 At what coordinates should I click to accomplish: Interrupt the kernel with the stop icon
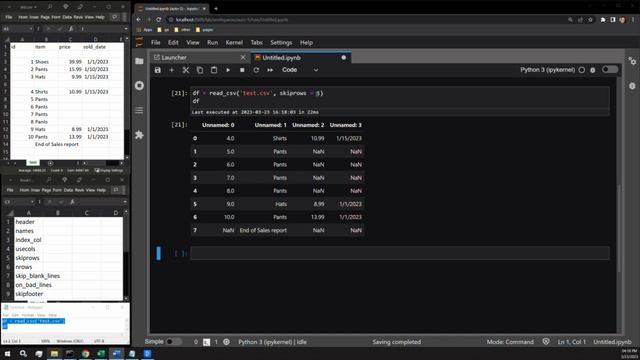pos(242,70)
